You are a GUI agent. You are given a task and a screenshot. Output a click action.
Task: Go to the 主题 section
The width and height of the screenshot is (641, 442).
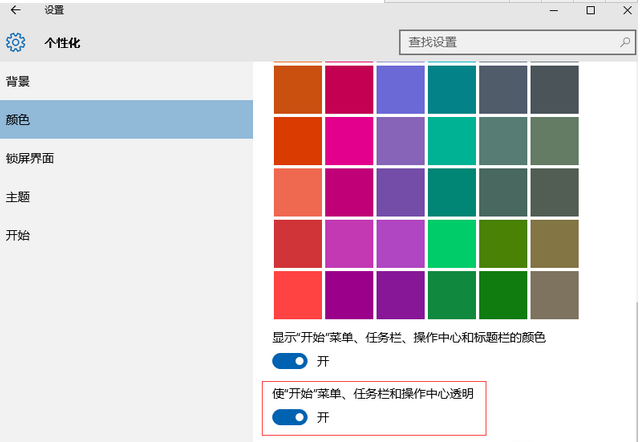[x=126, y=197]
